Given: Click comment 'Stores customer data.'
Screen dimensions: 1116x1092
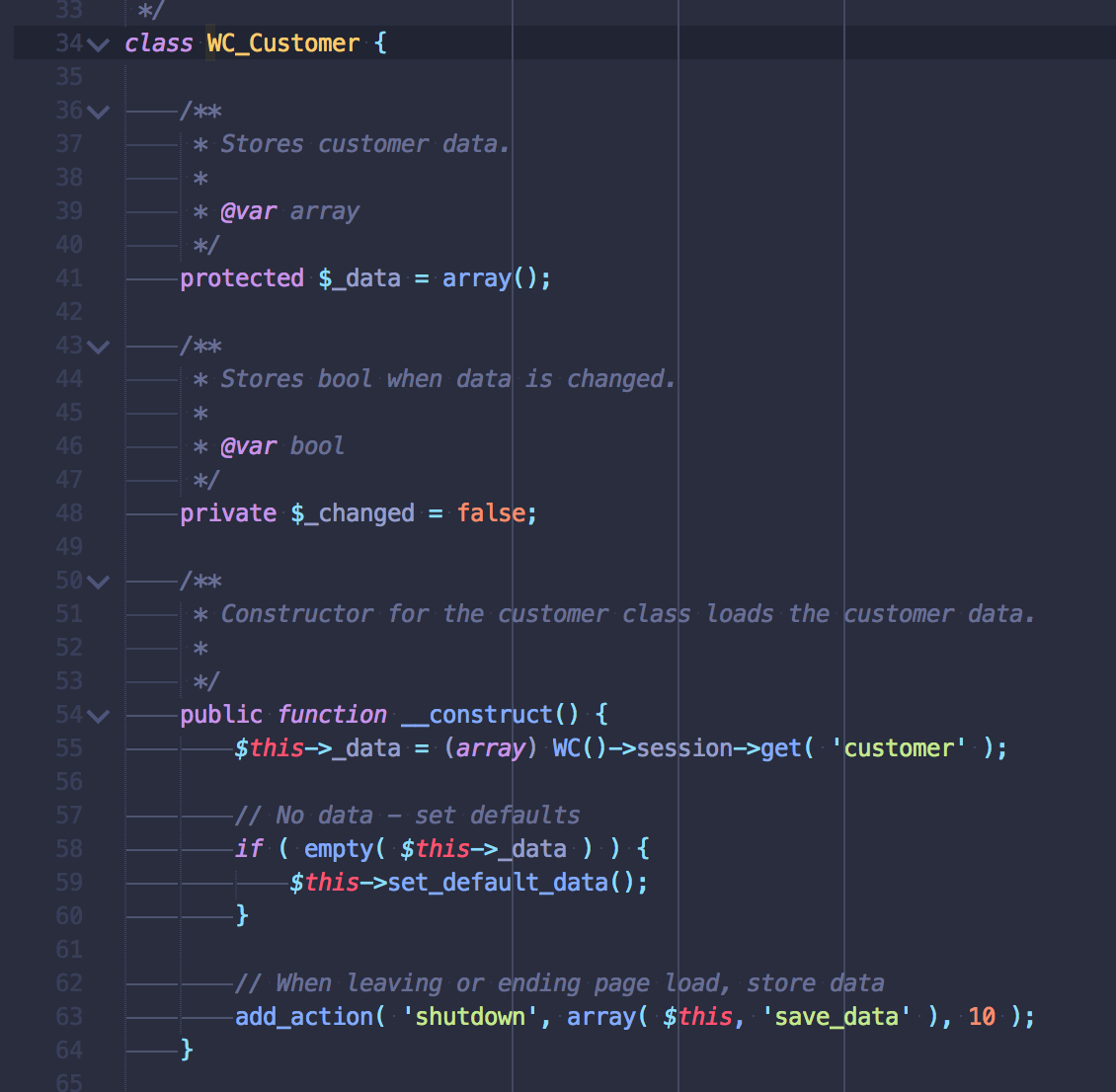Looking at the screenshot, I should [x=365, y=144].
